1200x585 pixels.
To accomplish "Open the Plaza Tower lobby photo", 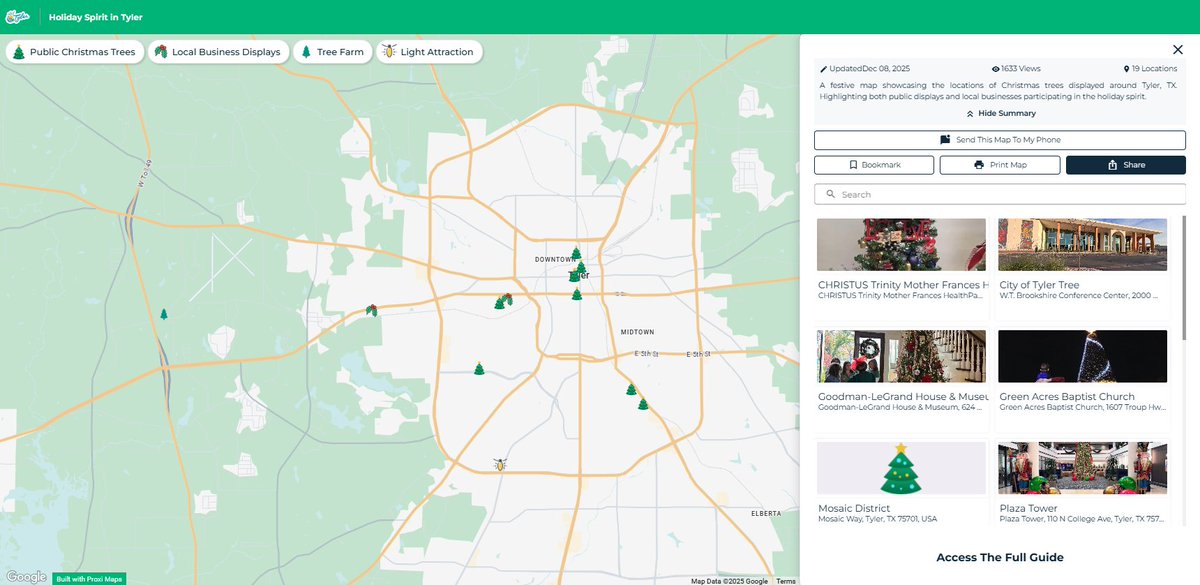I will click(1083, 469).
